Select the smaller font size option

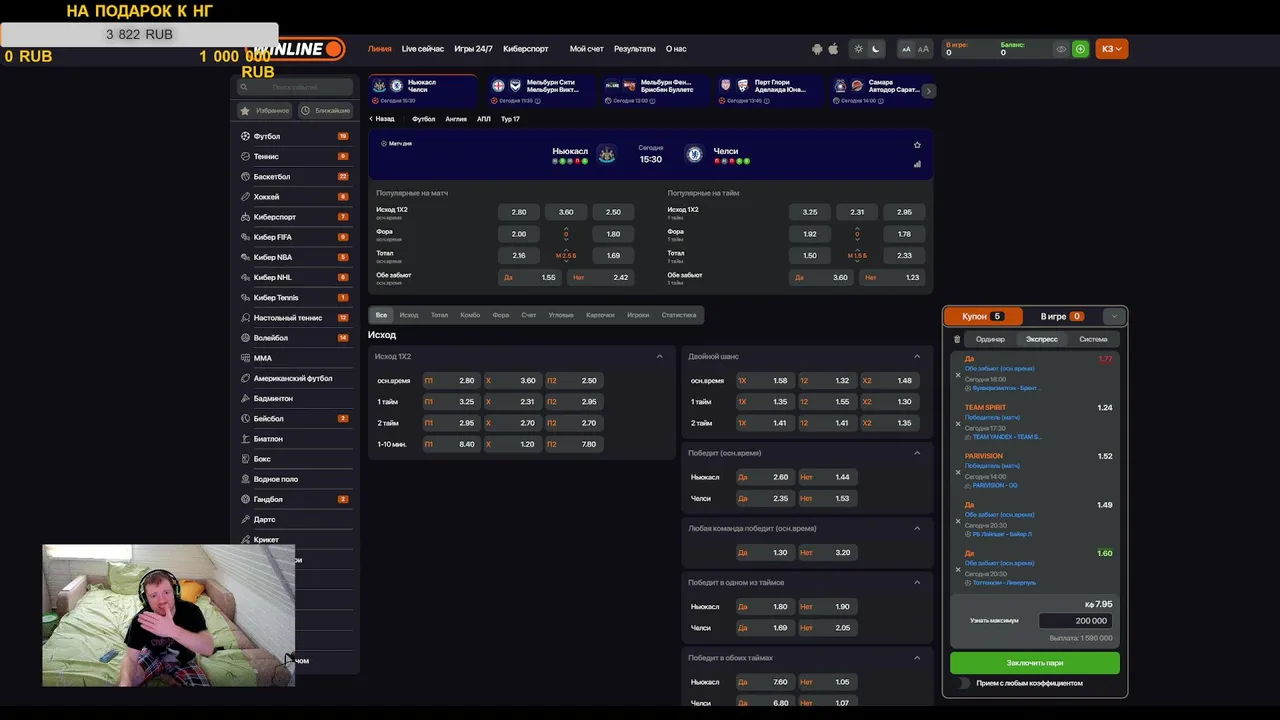click(x=906, y=49)
